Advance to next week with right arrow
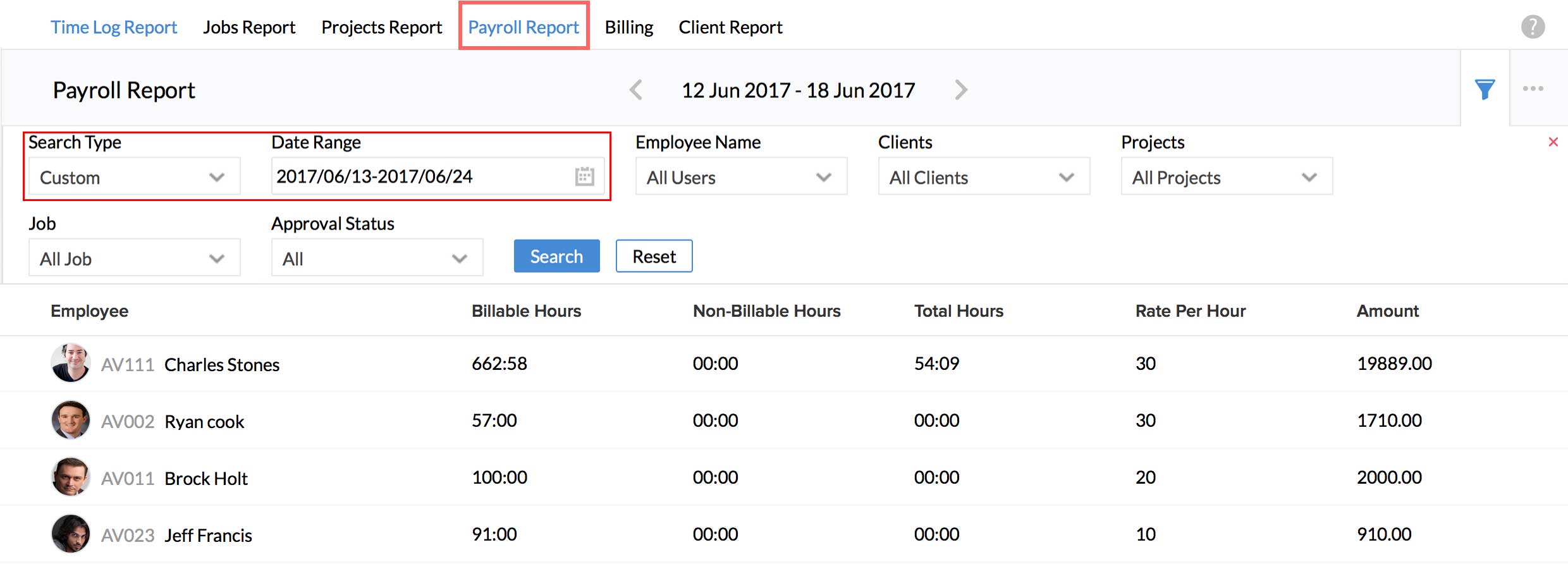The width and height of the screenshot is (1568, 564). coord(961,90)
